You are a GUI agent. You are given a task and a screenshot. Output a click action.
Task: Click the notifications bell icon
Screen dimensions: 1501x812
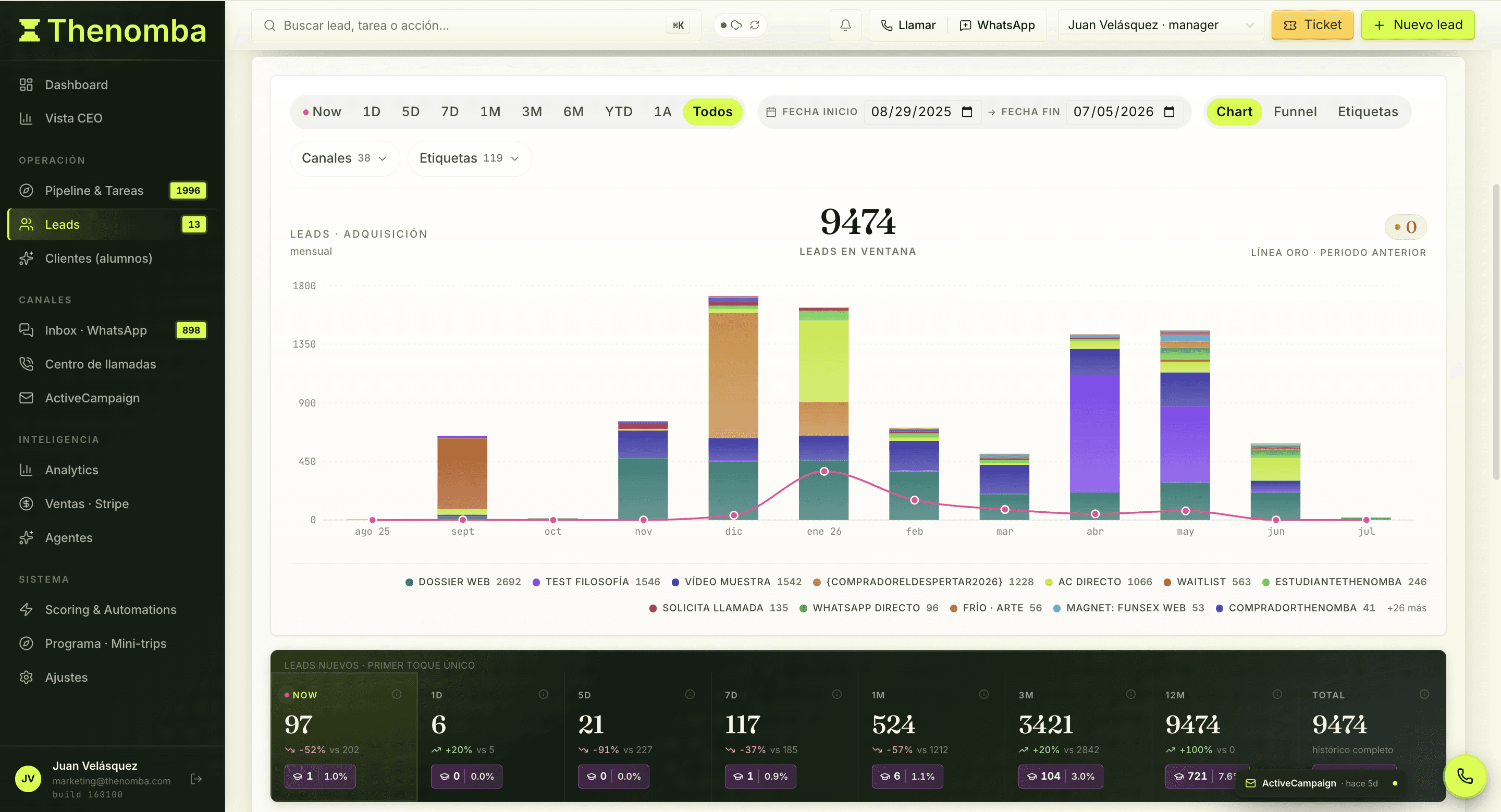[845, 25]
